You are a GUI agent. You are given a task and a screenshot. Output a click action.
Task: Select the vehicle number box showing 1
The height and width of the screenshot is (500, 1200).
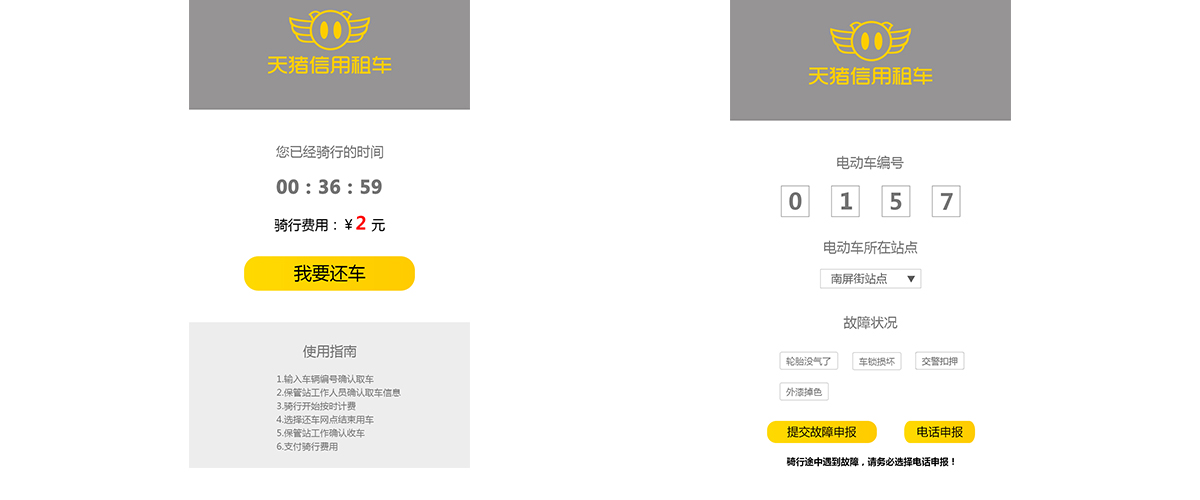(845, 202)
